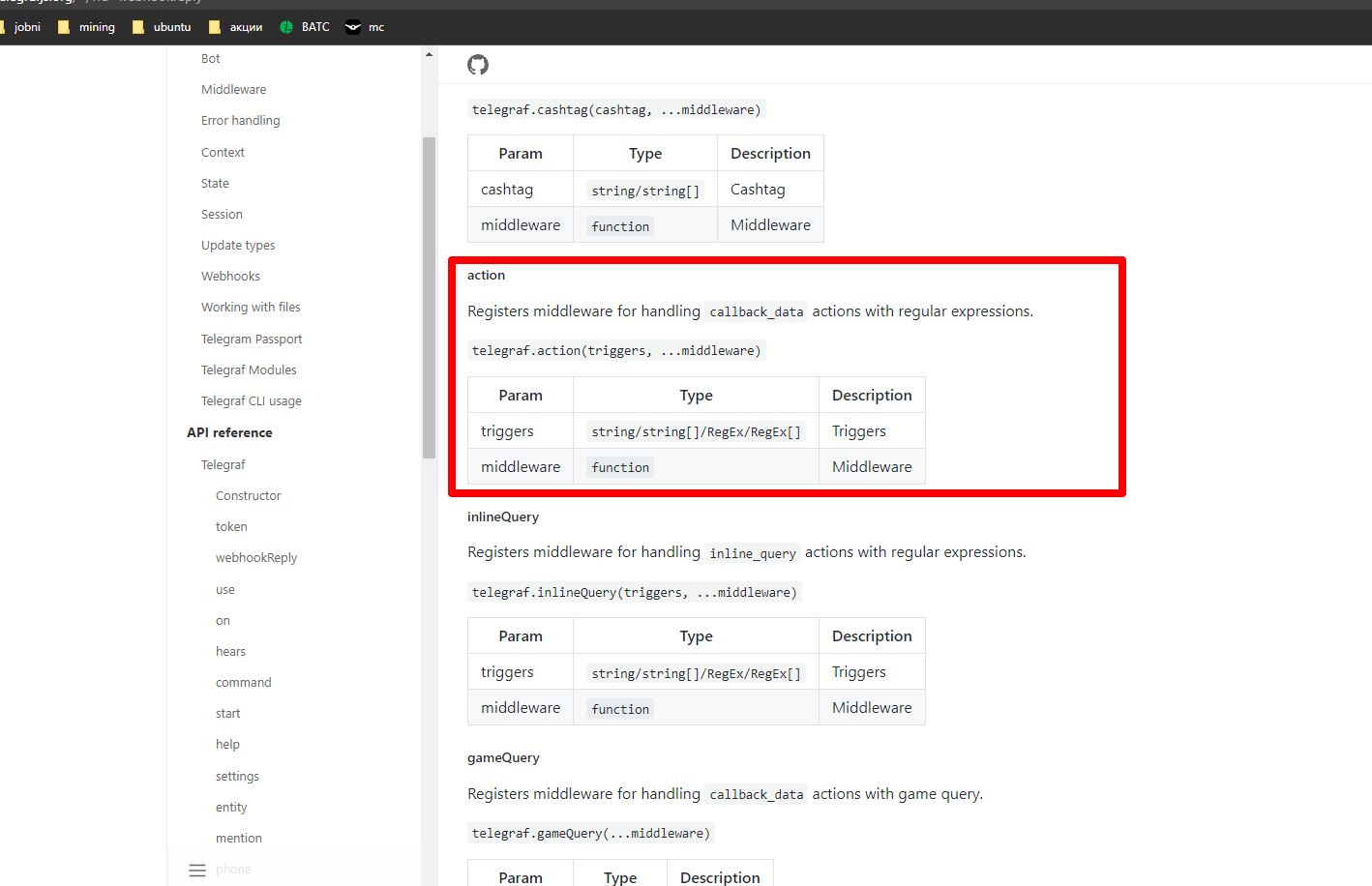Jump to Constructor reference
The image size is (1372, 886).
click(x=249, y=496)
